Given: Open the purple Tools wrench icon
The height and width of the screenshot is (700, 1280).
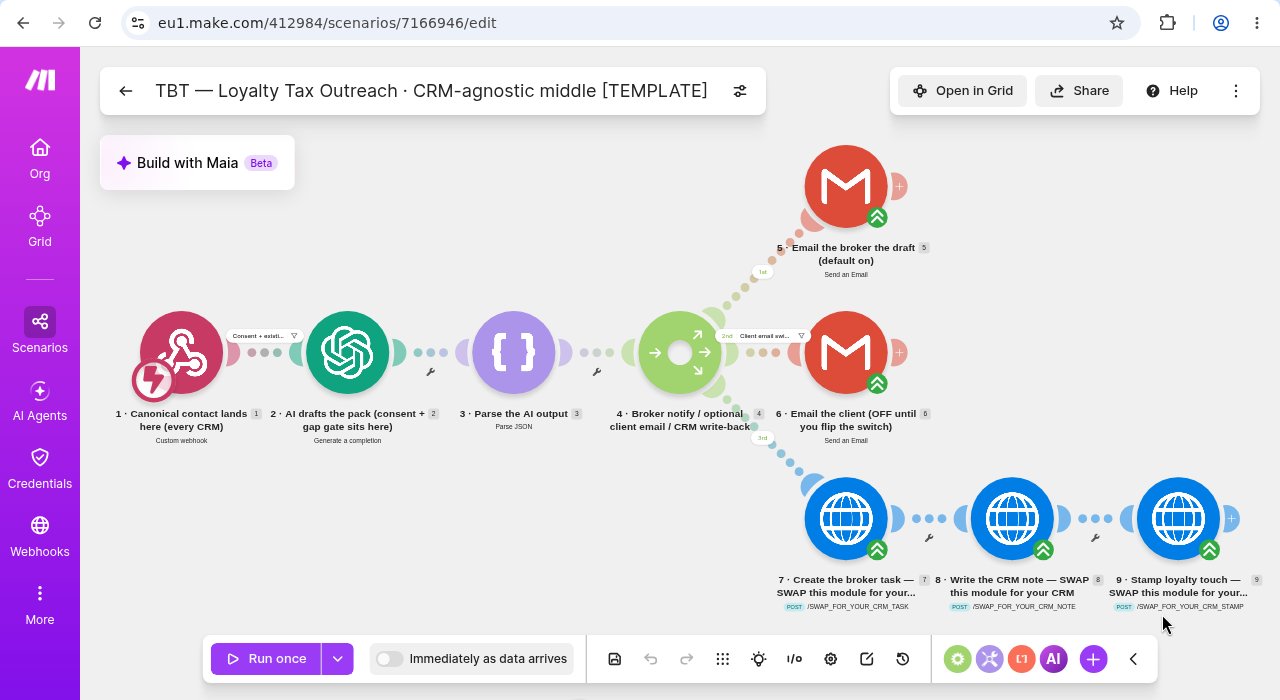Looking at the screenshot, I should click(x=990, y=659).
